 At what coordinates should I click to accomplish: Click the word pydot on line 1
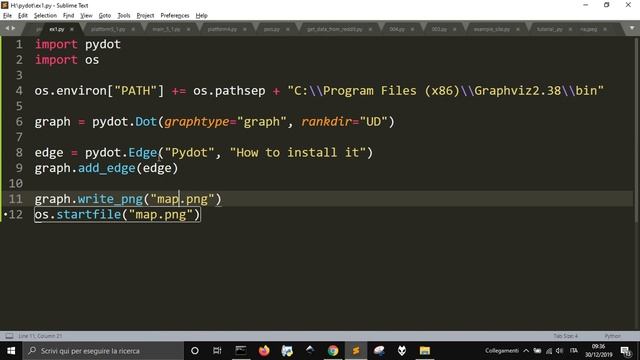103,44
